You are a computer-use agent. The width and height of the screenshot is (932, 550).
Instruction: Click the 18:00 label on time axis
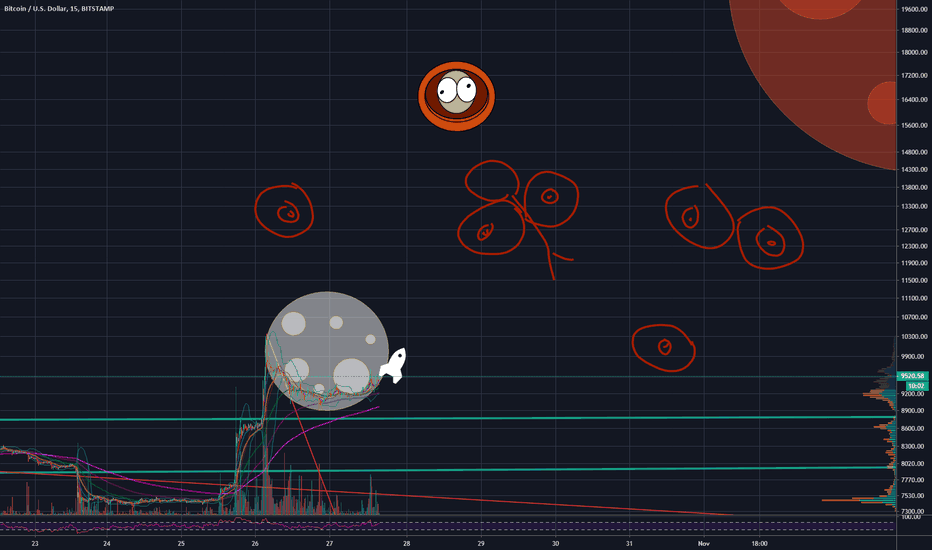[x=759, y=543]
